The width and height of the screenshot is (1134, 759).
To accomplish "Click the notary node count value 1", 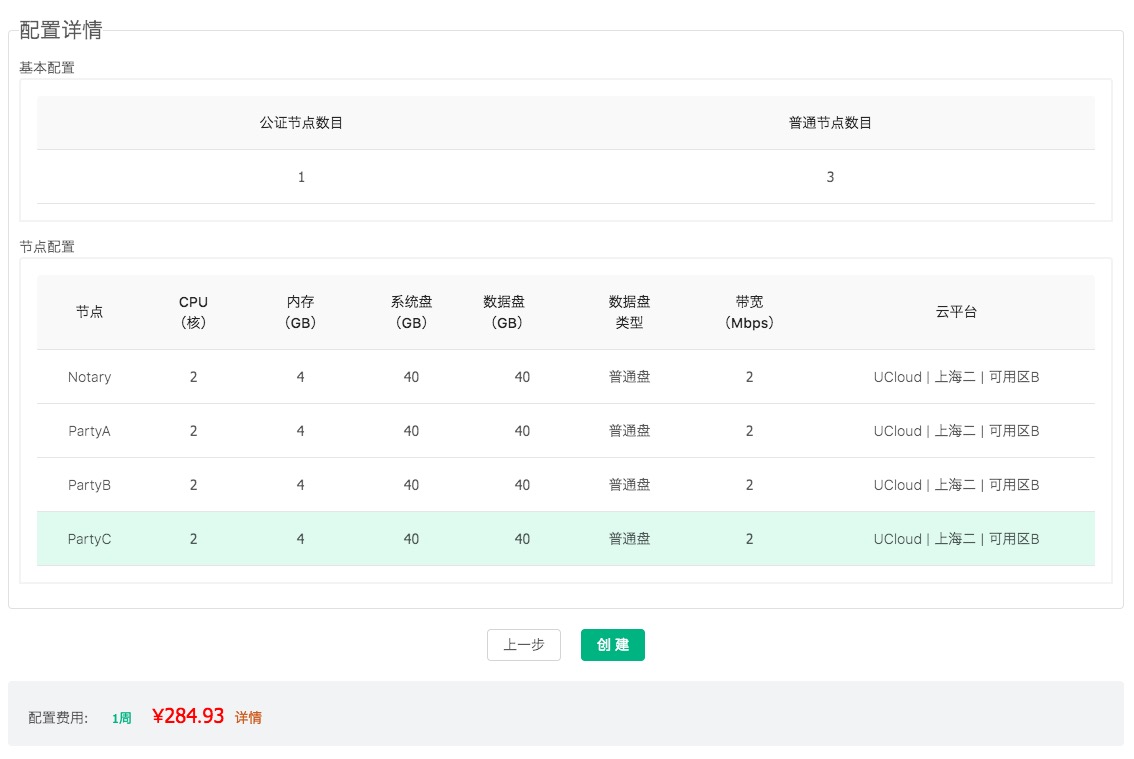I will 302,177.
